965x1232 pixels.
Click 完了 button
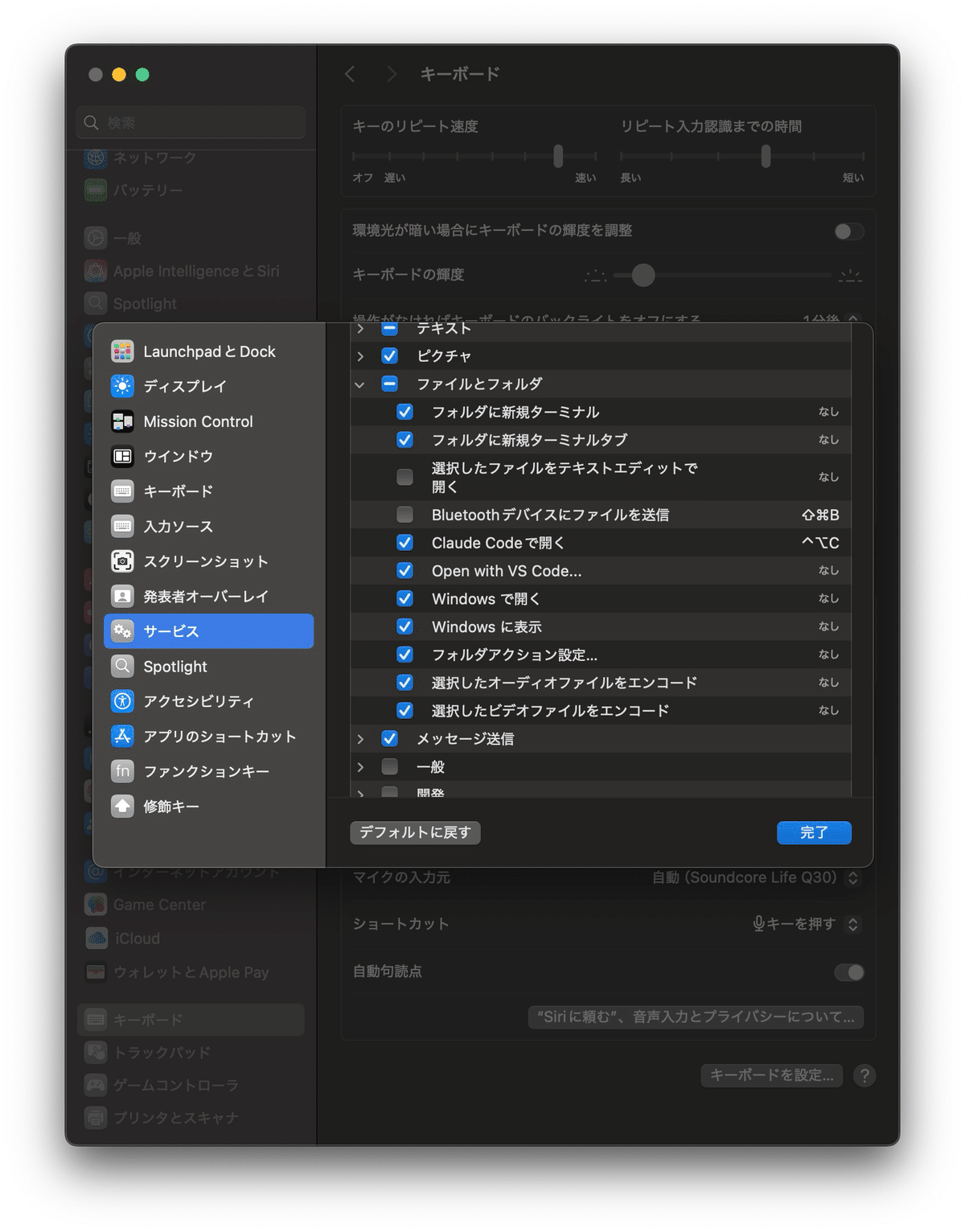tap(814, 832)
